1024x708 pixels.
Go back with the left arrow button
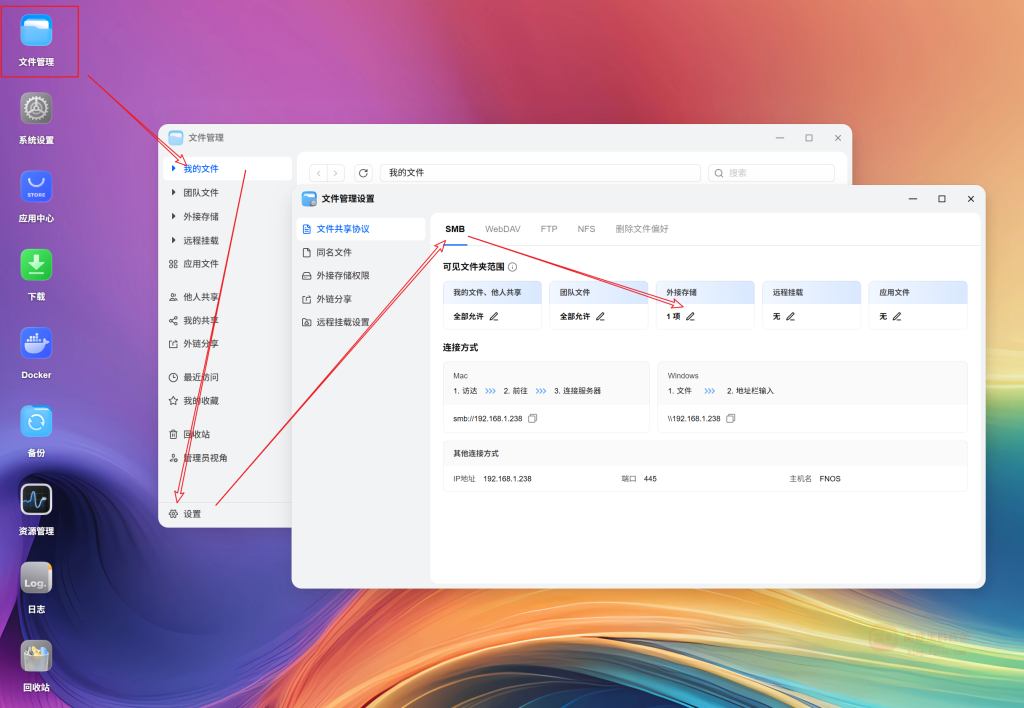point(319,173)
